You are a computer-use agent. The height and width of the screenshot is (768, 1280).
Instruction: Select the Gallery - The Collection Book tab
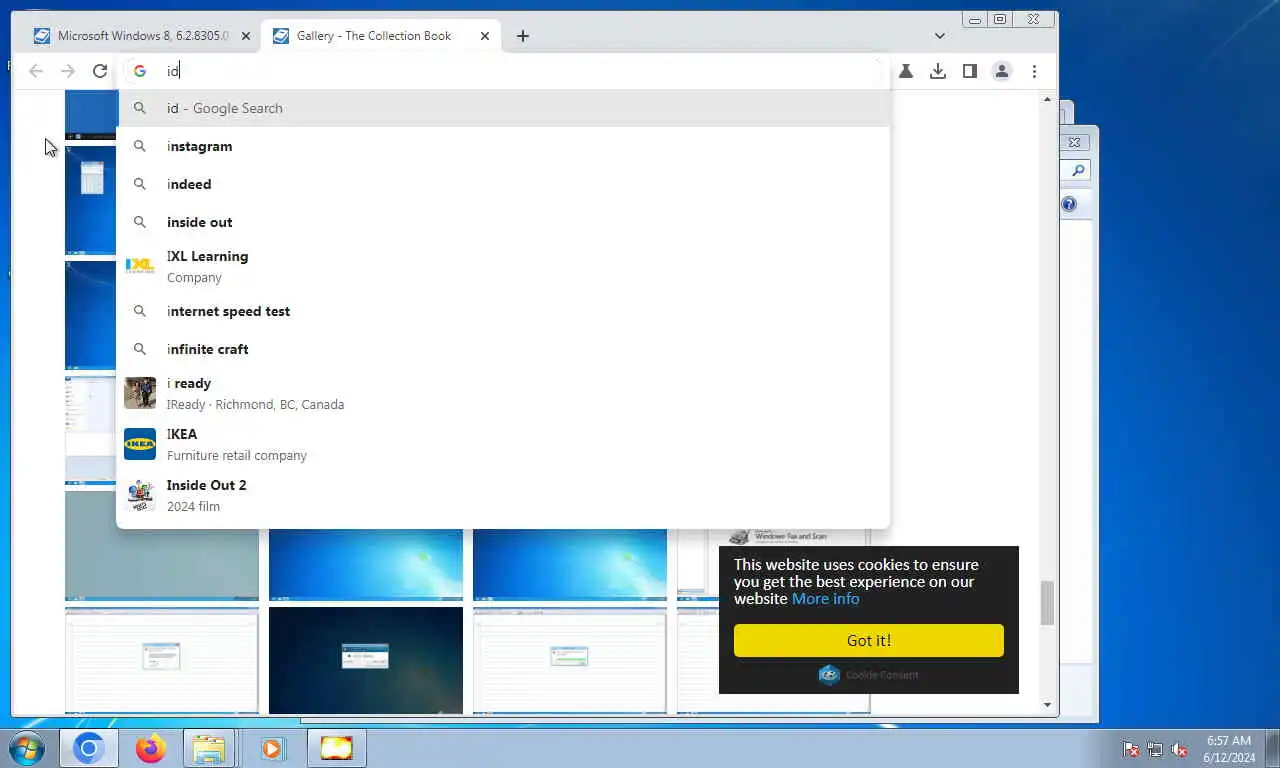381,36
